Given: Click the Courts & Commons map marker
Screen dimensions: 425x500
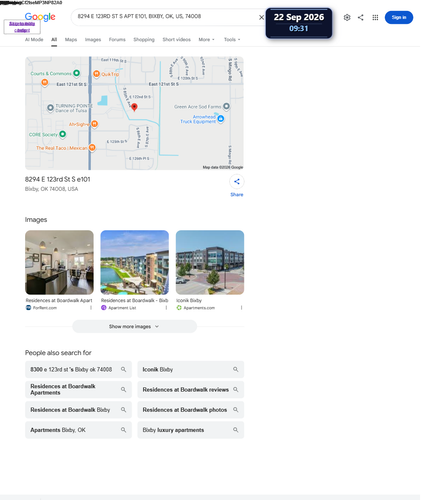Looking at the screenshot, I should [x=76, y=73].
